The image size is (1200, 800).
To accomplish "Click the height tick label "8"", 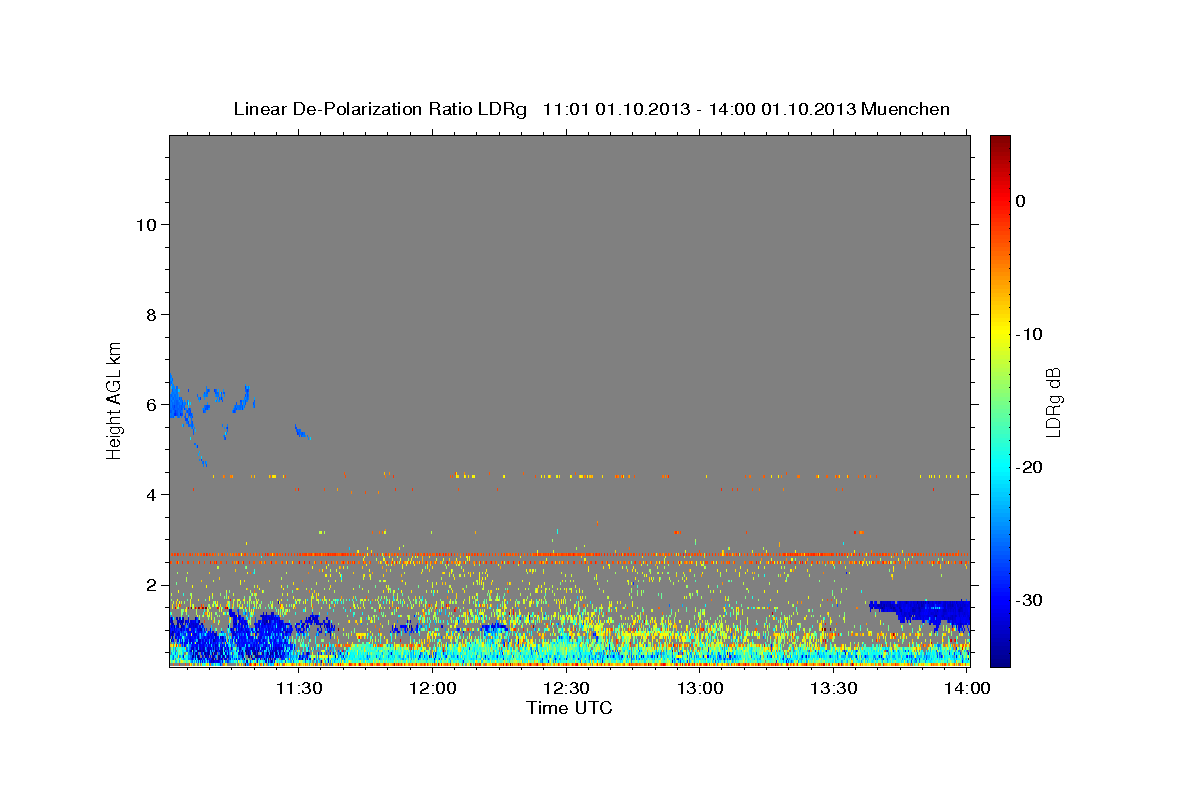I will [152, 314].
